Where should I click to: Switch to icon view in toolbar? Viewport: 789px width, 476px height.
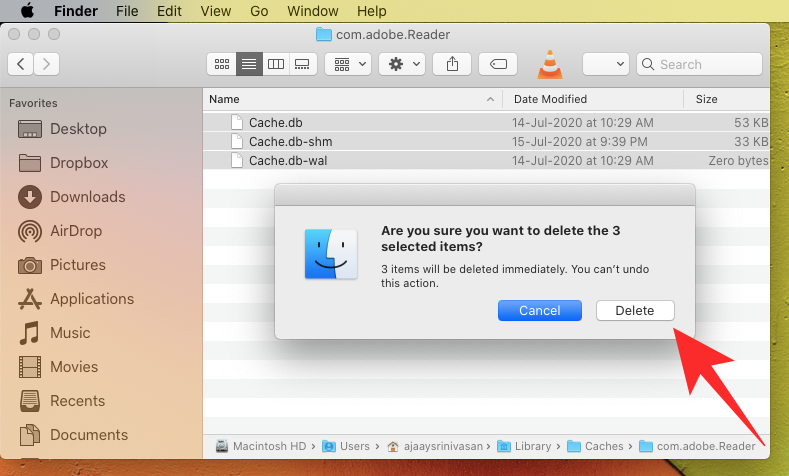(221, 64)
